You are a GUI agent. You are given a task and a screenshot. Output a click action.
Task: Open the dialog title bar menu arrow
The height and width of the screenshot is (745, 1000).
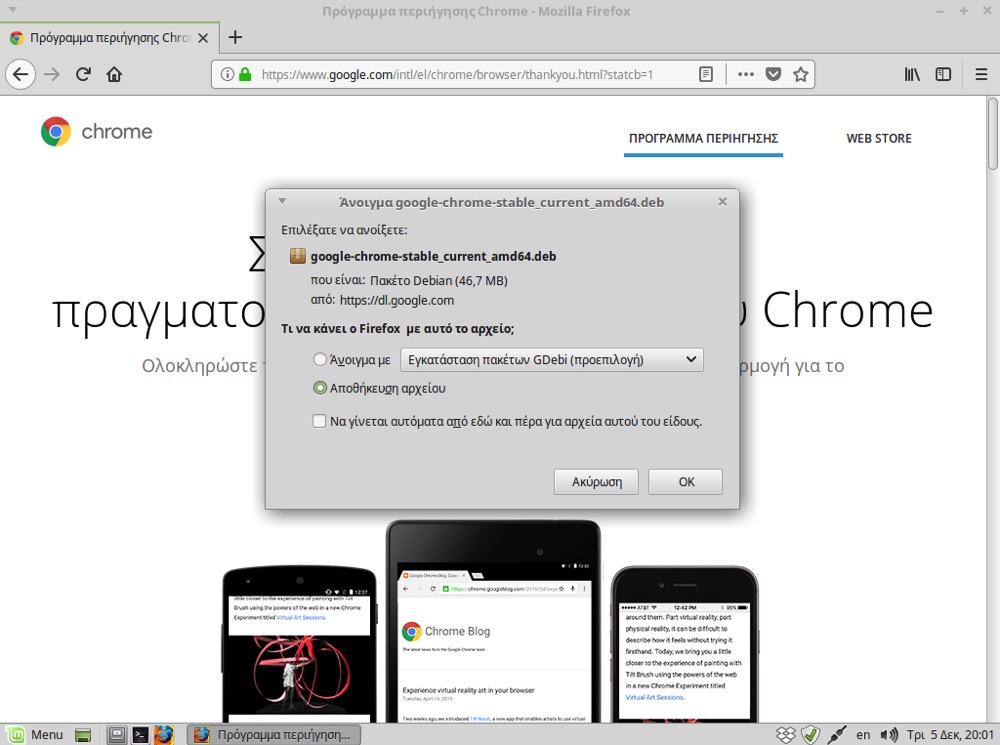click(x=282, y=202)
